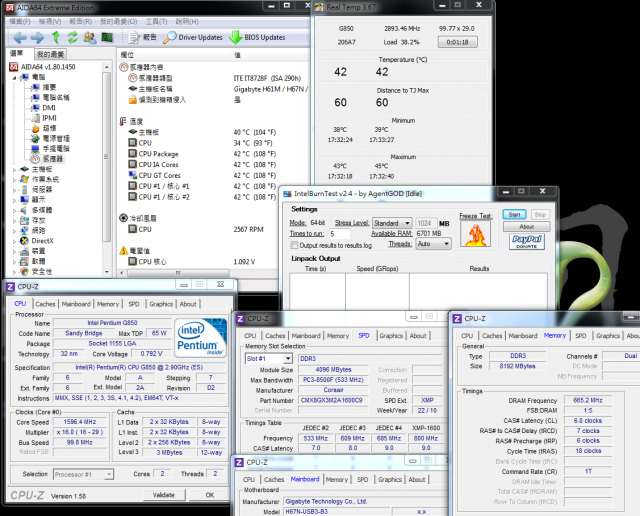The height and width of the screenshot is (516, 640).
Task: Click the Real Temp 0:01:18 timer button
Action: pos(457,42)
